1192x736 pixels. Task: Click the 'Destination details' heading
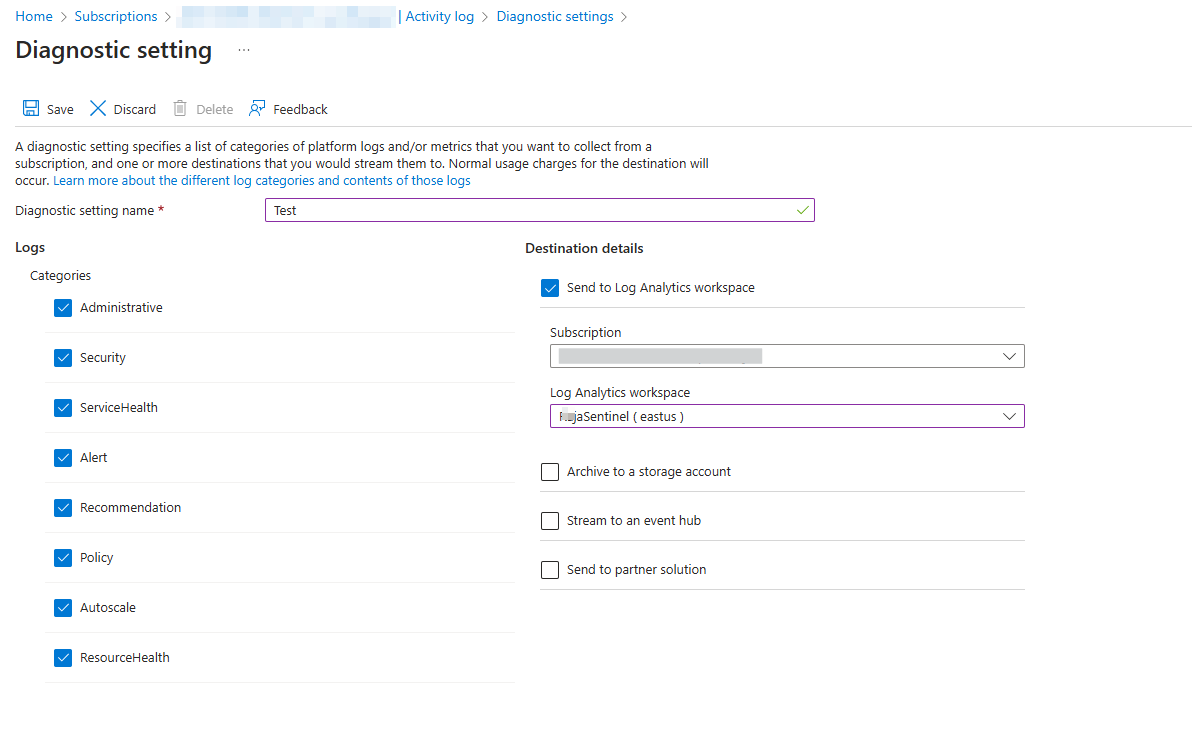click(x=584, y=249)
